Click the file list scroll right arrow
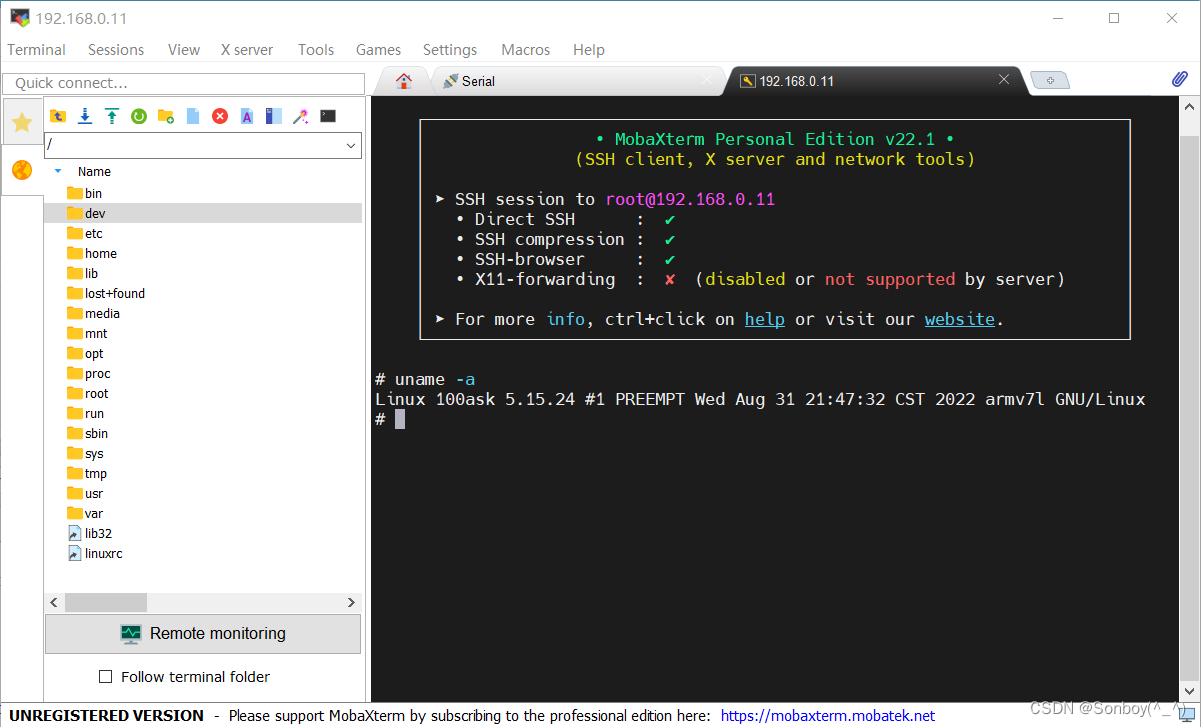The image size is (1201, 727). [x=351, y=603]
